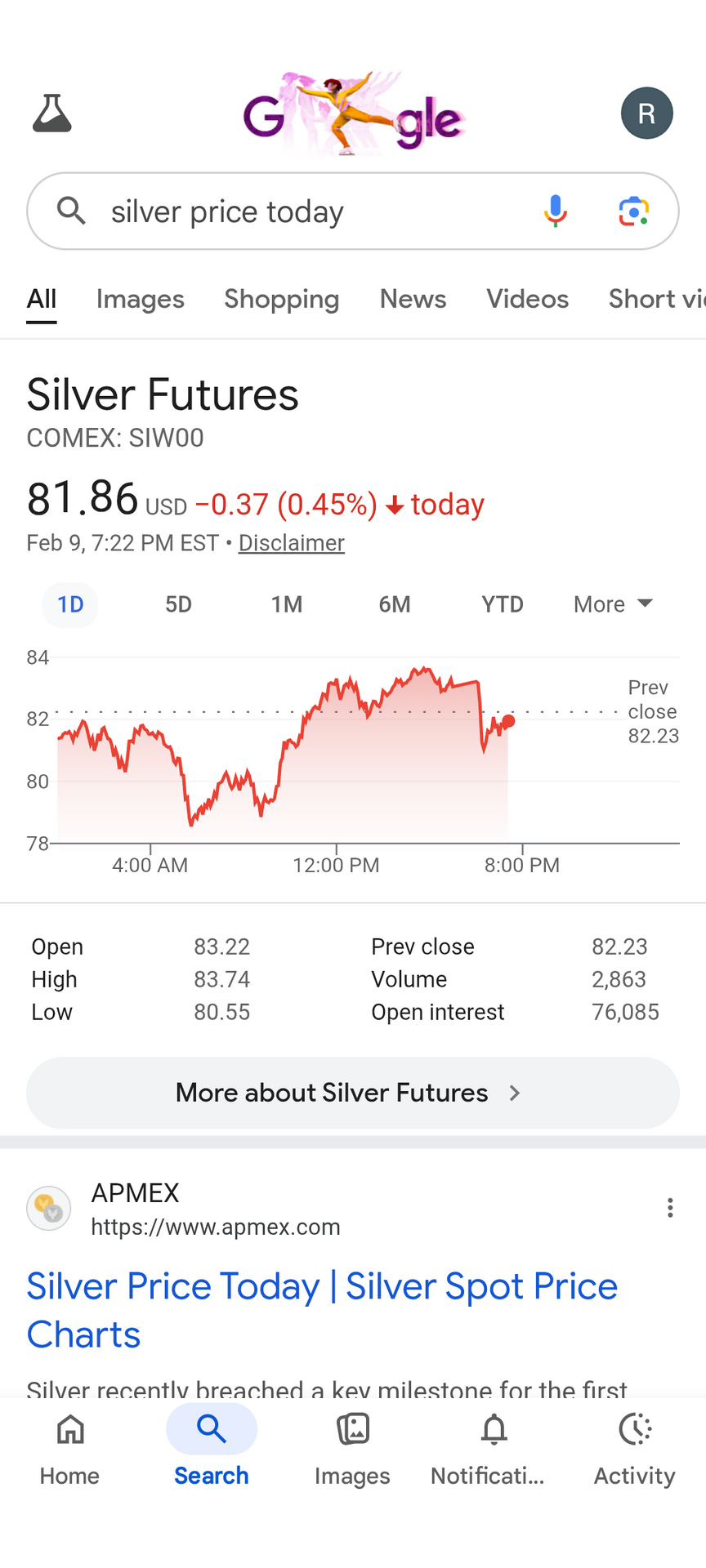Switch to the Shopping tab
This screenshot has width=706, height=1568.
coord(281,299)
